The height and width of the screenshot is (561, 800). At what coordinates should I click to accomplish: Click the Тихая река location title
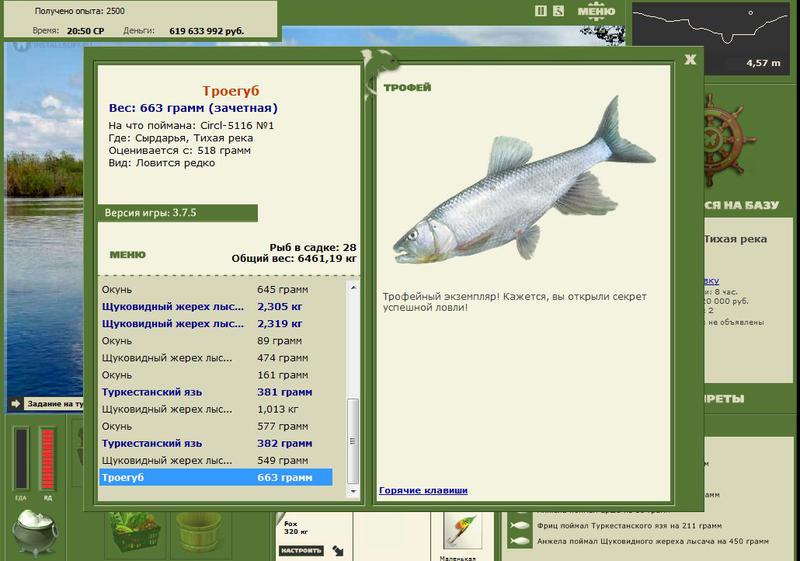point(735,239)
